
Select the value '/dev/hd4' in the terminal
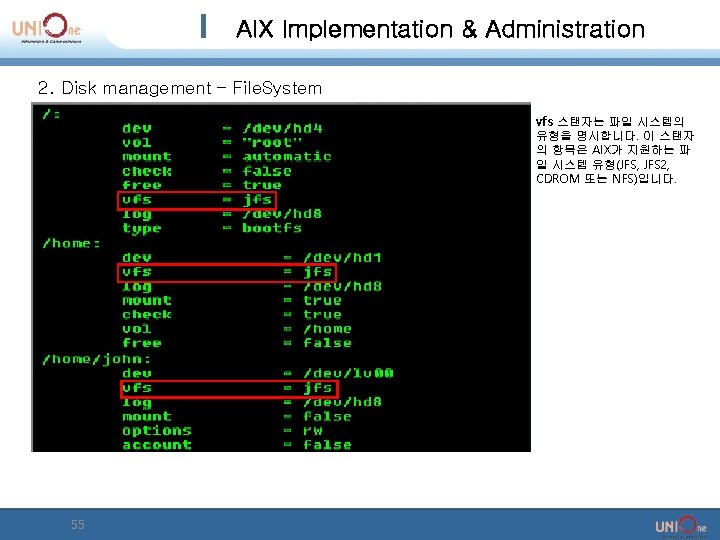coord(282,128)
